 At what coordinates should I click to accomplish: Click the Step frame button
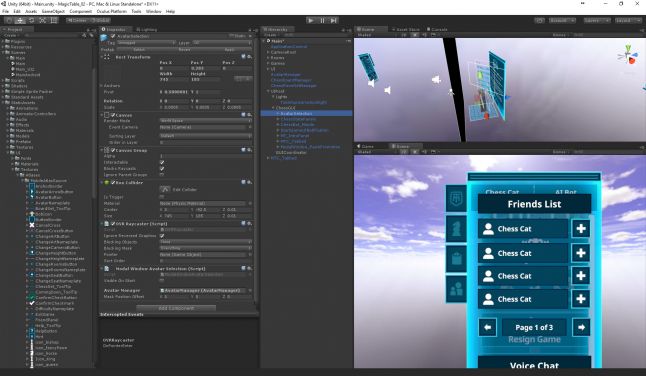[x=334, y=20]
